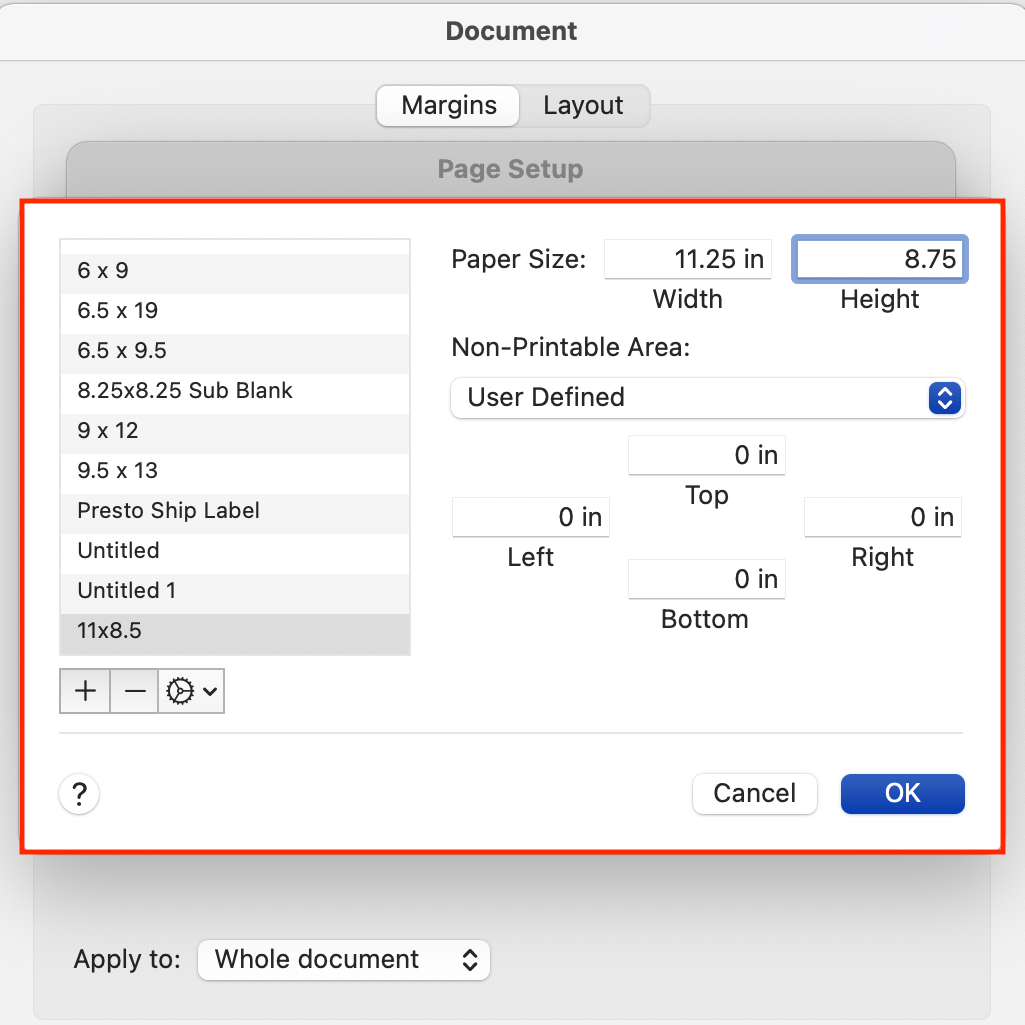Click the remove (−) paper size icon

[134, 691]
